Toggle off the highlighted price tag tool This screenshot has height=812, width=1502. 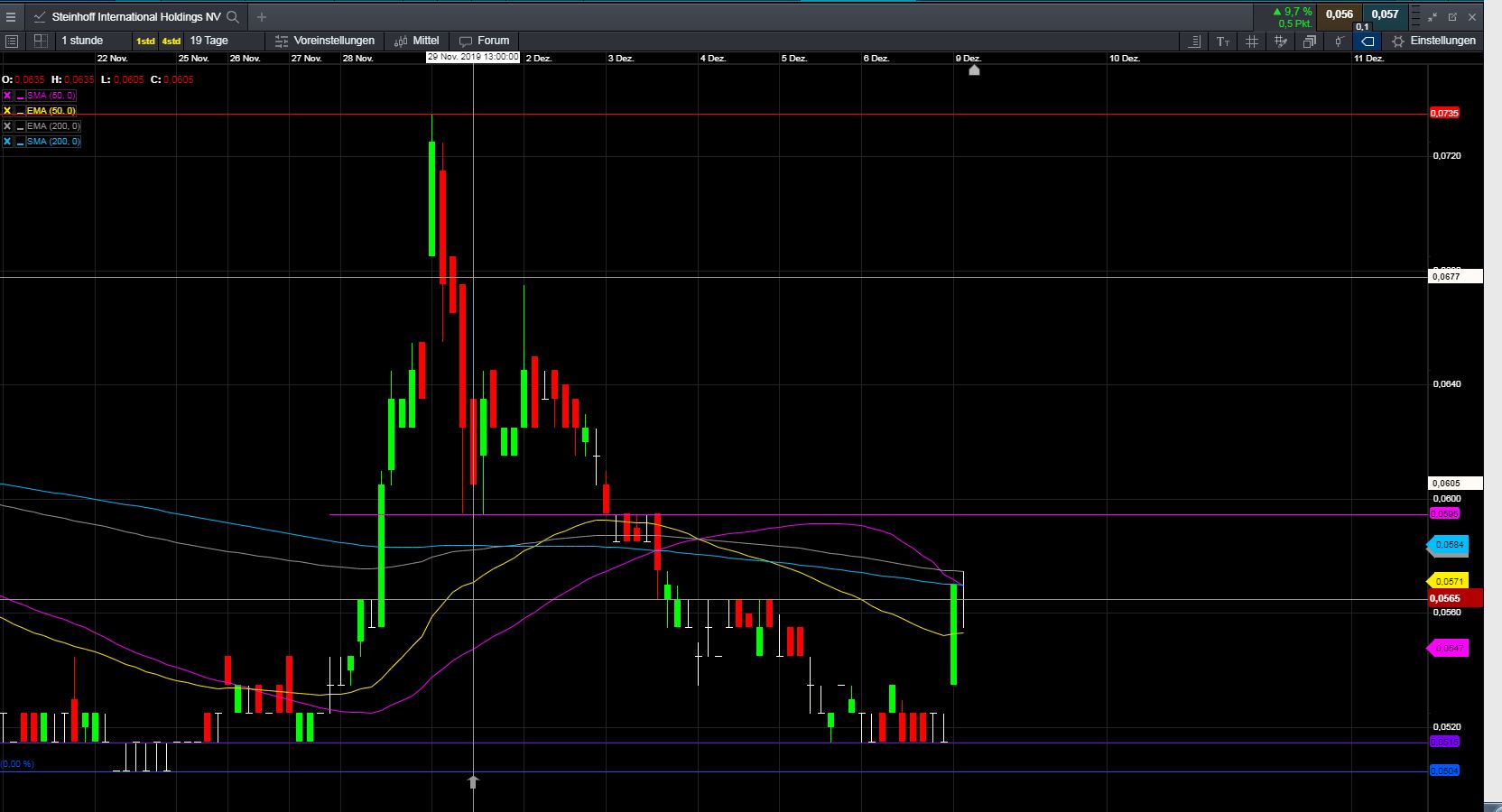(x=1367, y=41)
